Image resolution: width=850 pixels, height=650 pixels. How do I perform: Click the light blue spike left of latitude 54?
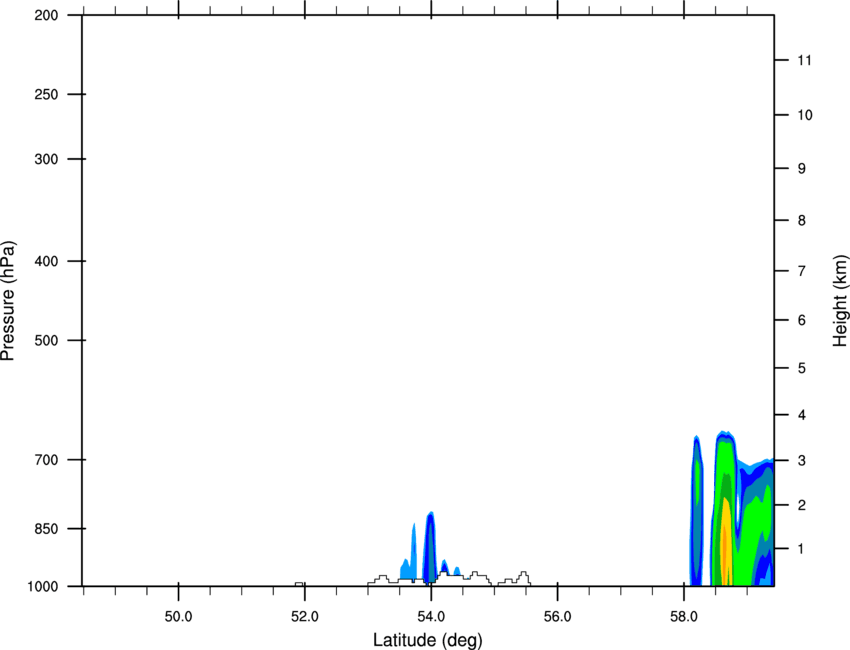413,550
